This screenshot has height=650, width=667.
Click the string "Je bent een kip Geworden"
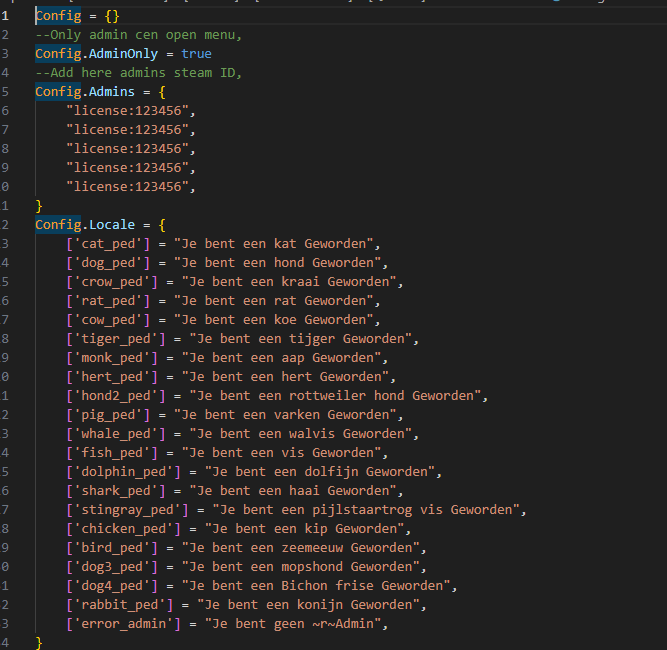click(305, 529)
